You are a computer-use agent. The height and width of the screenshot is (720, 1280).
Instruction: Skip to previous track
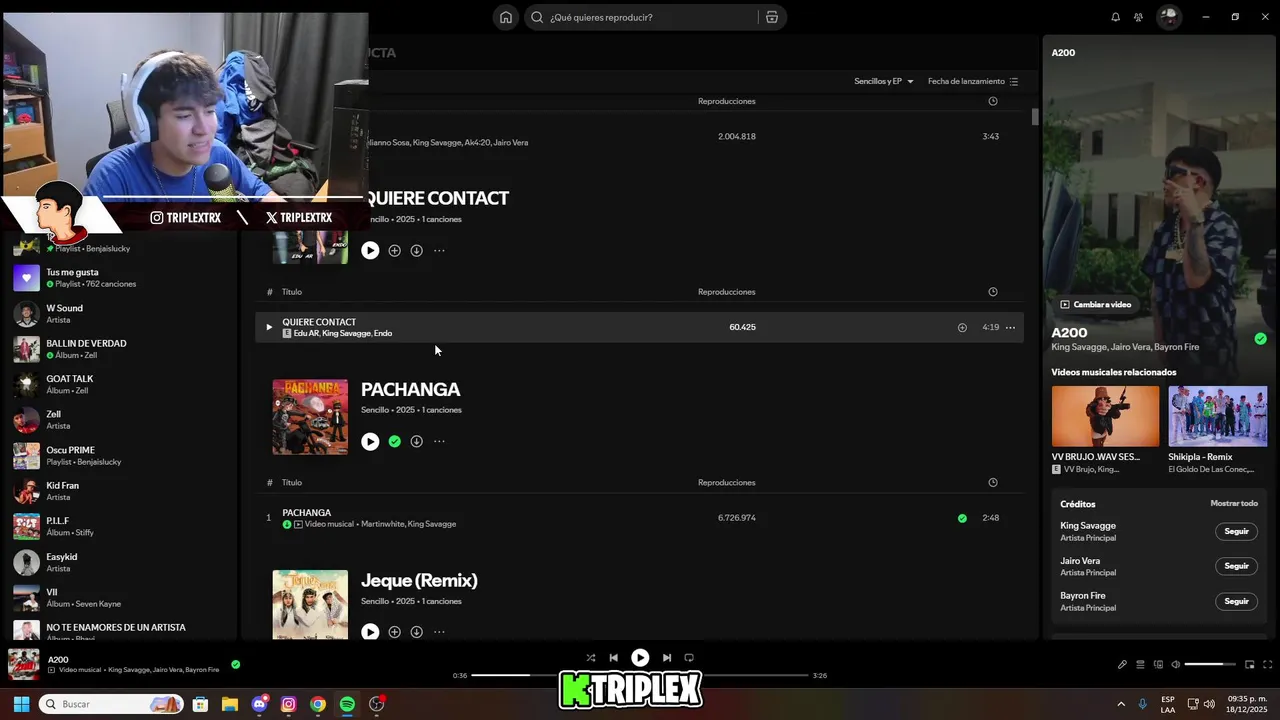coord(614,658)
